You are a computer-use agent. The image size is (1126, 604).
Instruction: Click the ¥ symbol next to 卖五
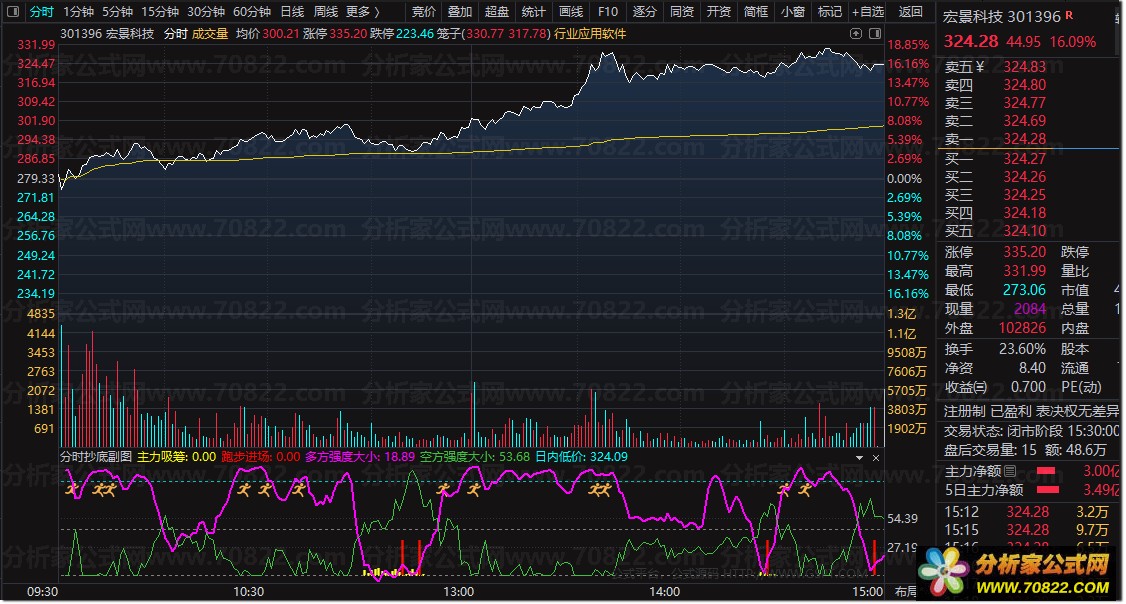980,67
